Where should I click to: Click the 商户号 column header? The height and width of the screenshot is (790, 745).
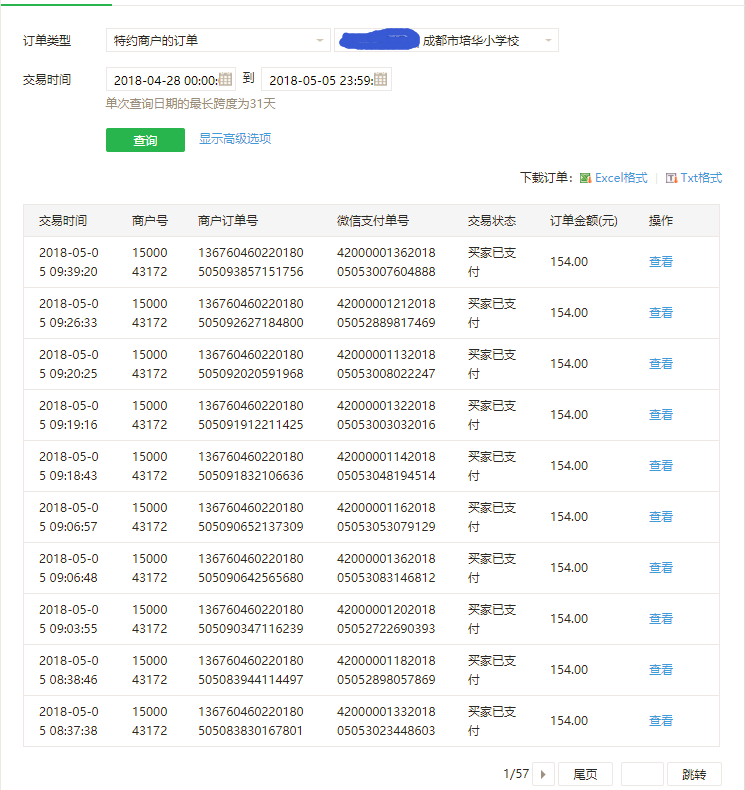point(150,221)
